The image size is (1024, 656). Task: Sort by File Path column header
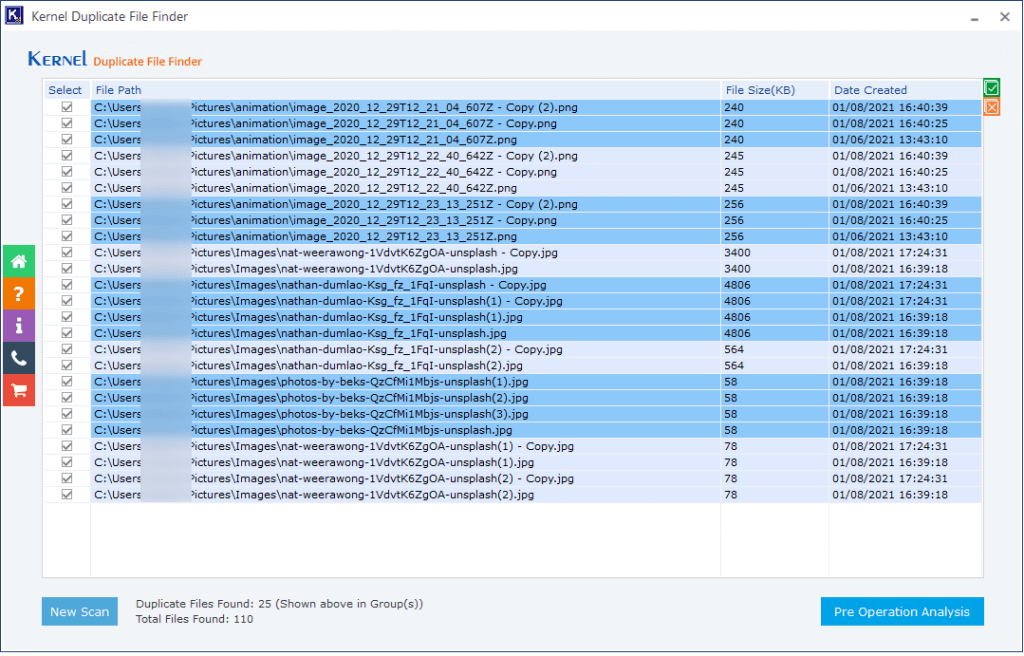(405, 90)
